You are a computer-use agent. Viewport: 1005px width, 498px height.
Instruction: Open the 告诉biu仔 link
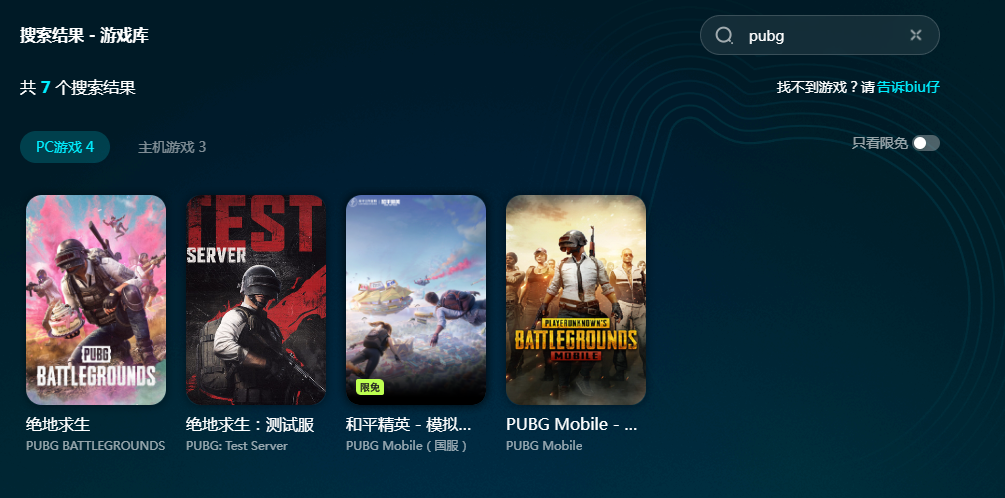pos(908,87)
